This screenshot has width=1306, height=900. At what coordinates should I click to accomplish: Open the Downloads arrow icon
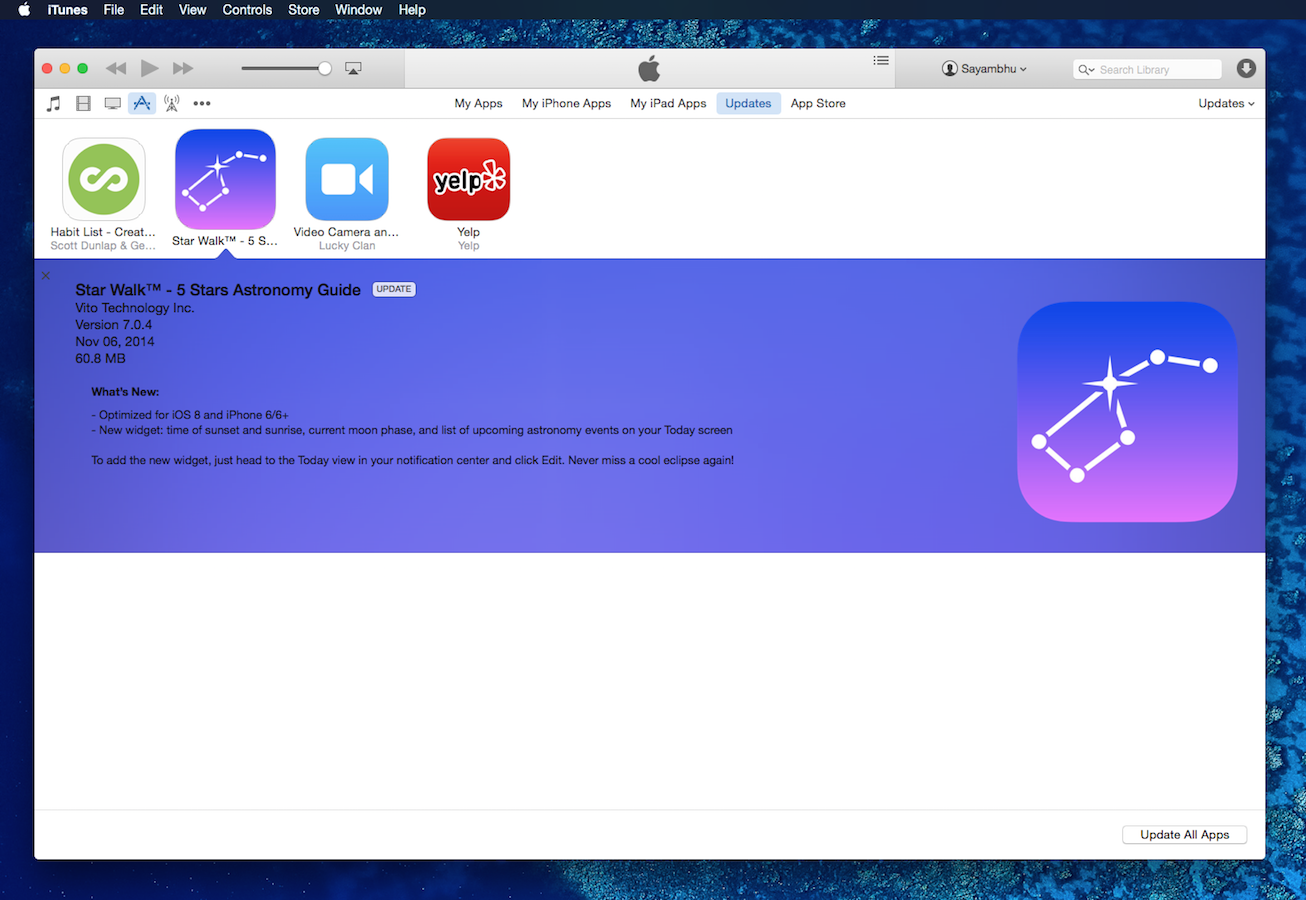point(1246,68)
